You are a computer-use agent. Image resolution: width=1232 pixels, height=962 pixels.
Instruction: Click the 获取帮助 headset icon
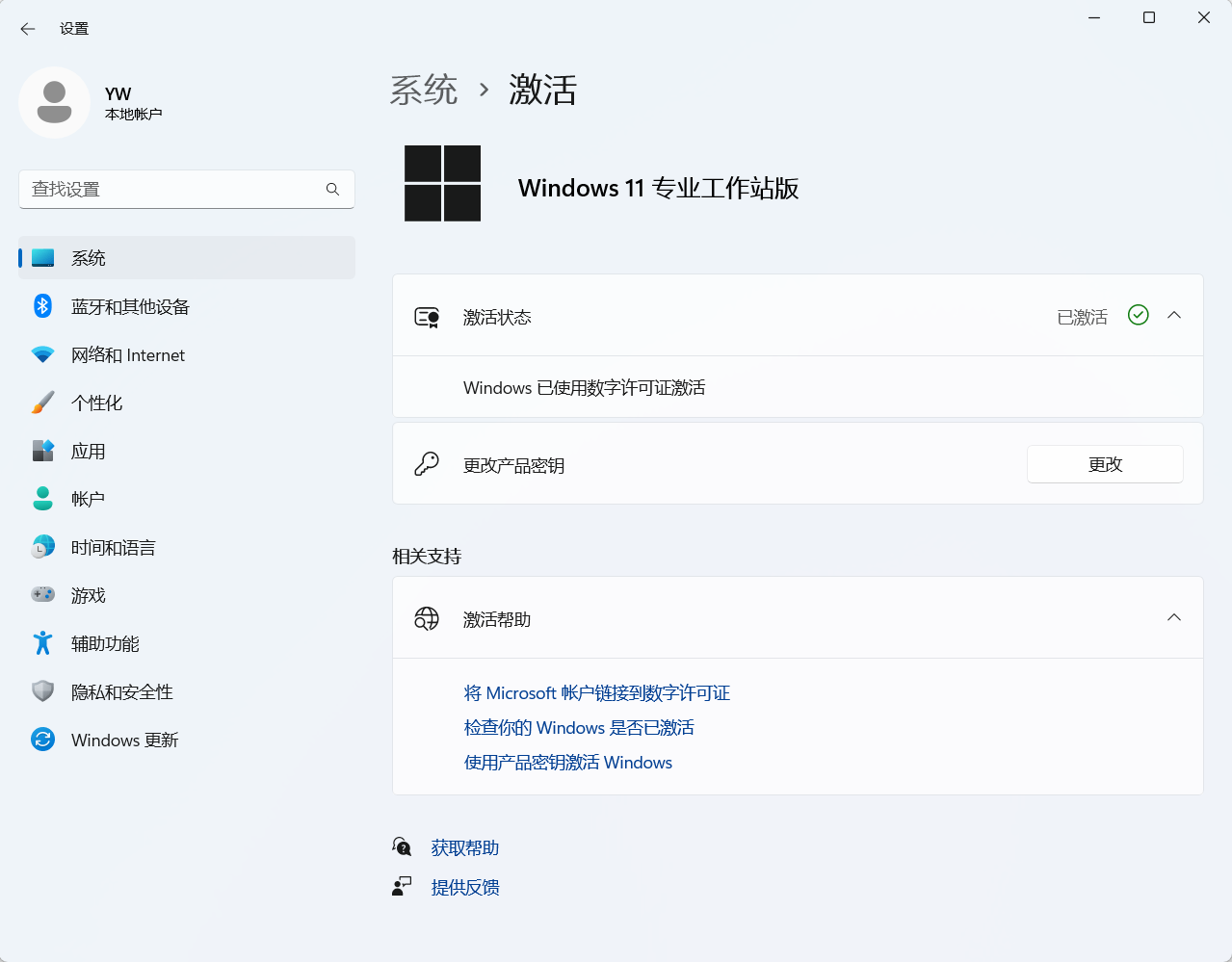point(402,846)
